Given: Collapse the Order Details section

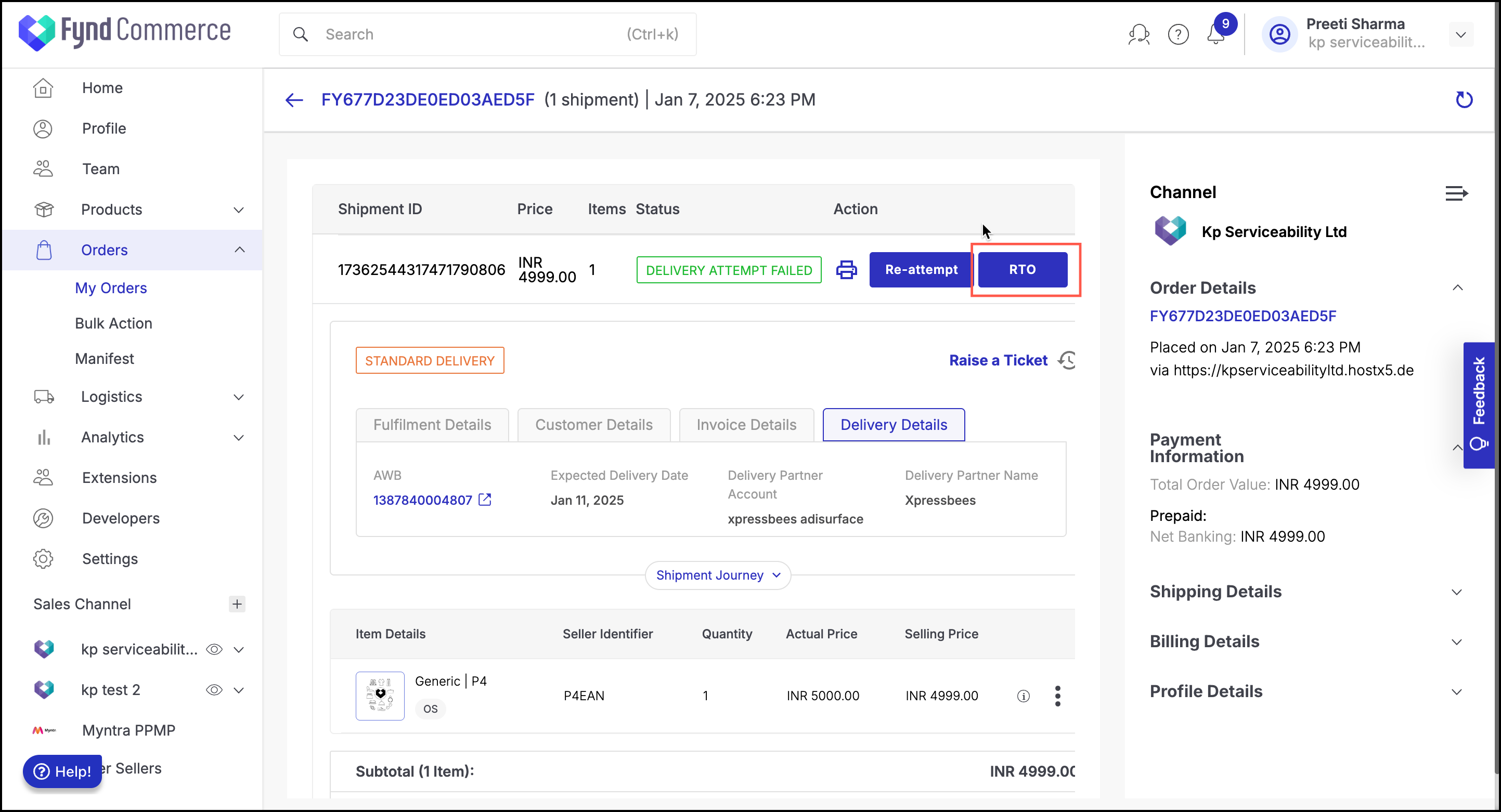Looking at the screenshot, I should click(x=1458, y=287).
